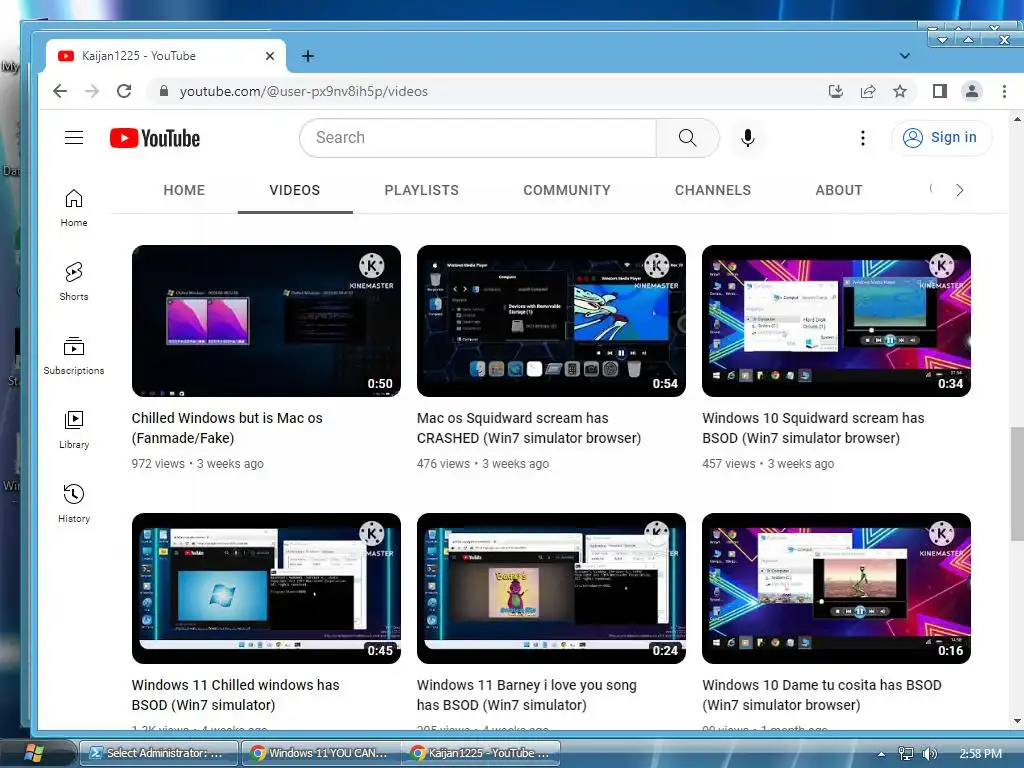Click the address bar URL
The width and height of the screenshot is (1024, 768).
coord(304,91)
